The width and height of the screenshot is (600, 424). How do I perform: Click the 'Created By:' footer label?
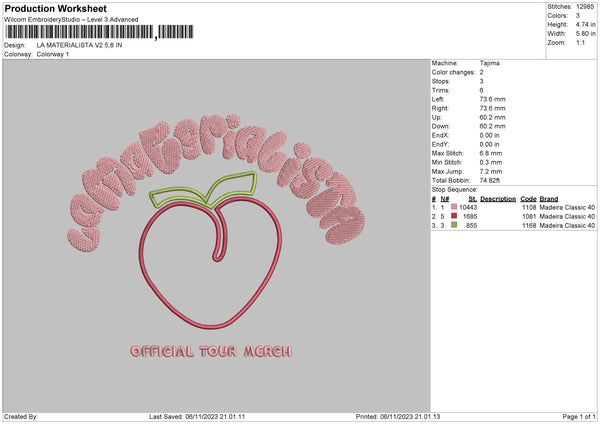click(x=21, y=416)
